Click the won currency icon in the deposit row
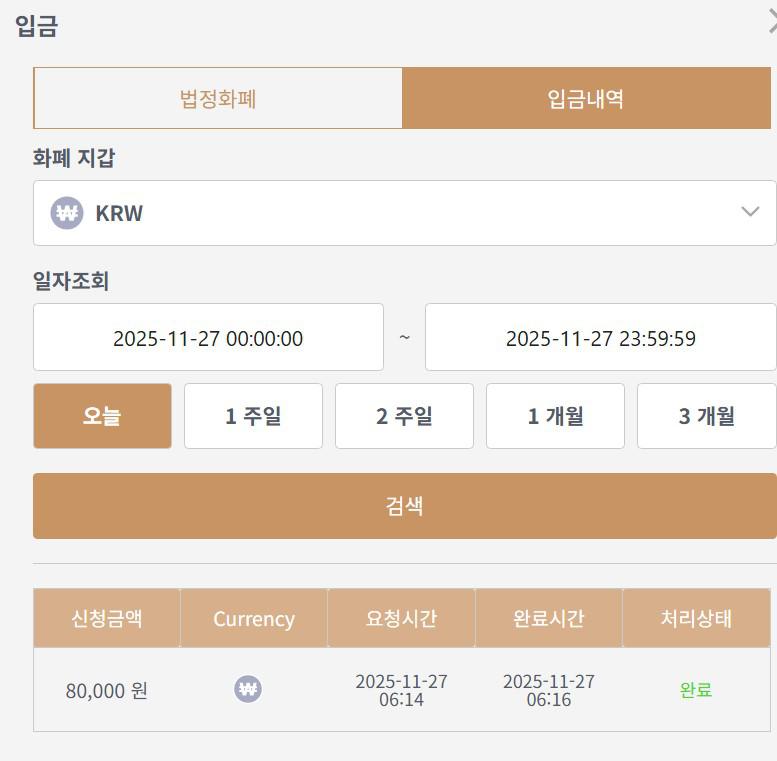 click(x=248, y=689)
